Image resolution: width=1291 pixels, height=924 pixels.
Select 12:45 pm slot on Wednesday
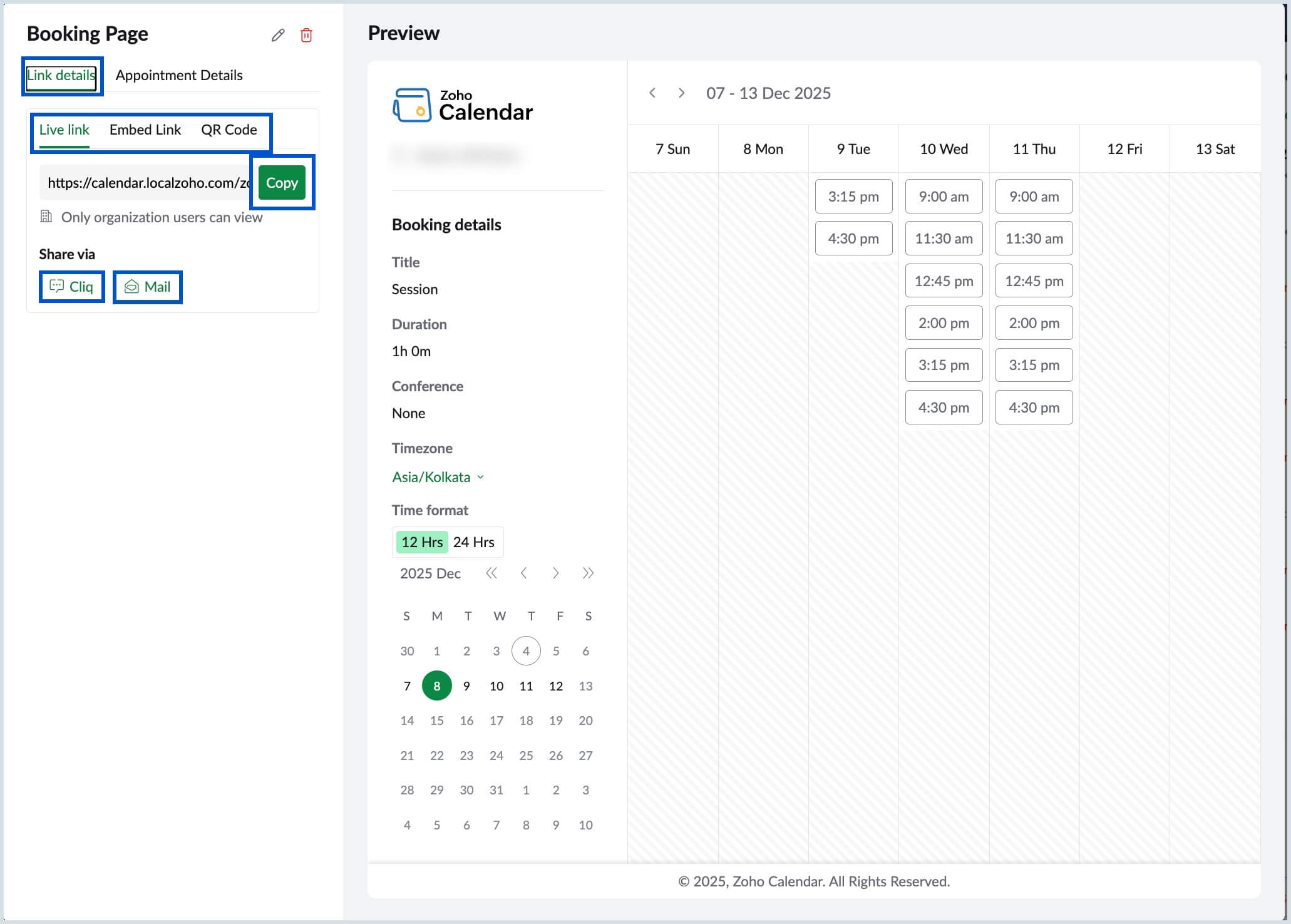point(944,281)
